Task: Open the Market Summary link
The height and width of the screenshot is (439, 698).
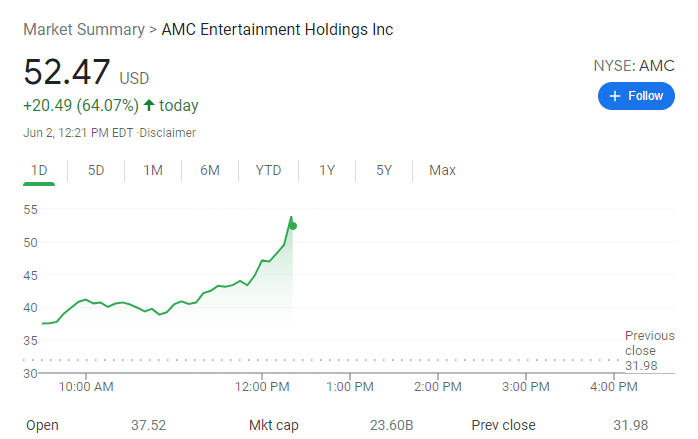Action: tap(84, 29)
